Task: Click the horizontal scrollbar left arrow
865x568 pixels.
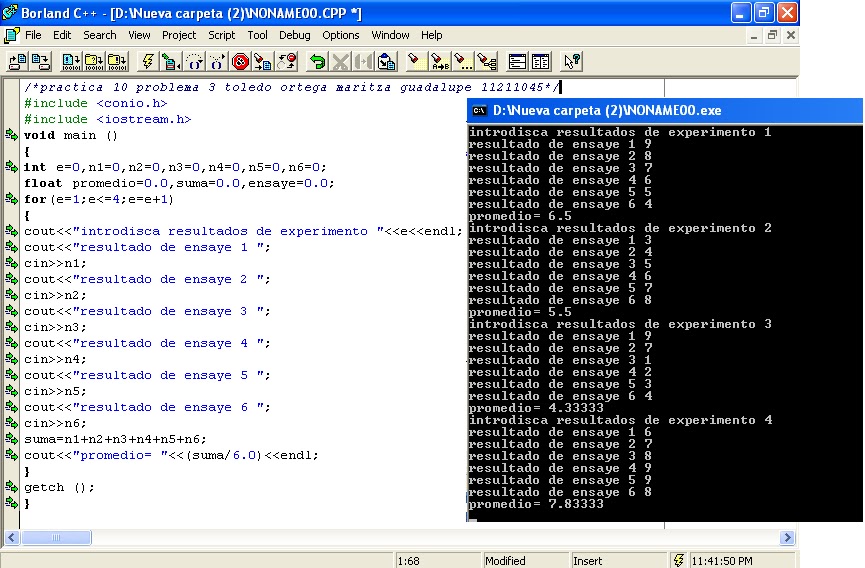Action: [x=12, y=537]
